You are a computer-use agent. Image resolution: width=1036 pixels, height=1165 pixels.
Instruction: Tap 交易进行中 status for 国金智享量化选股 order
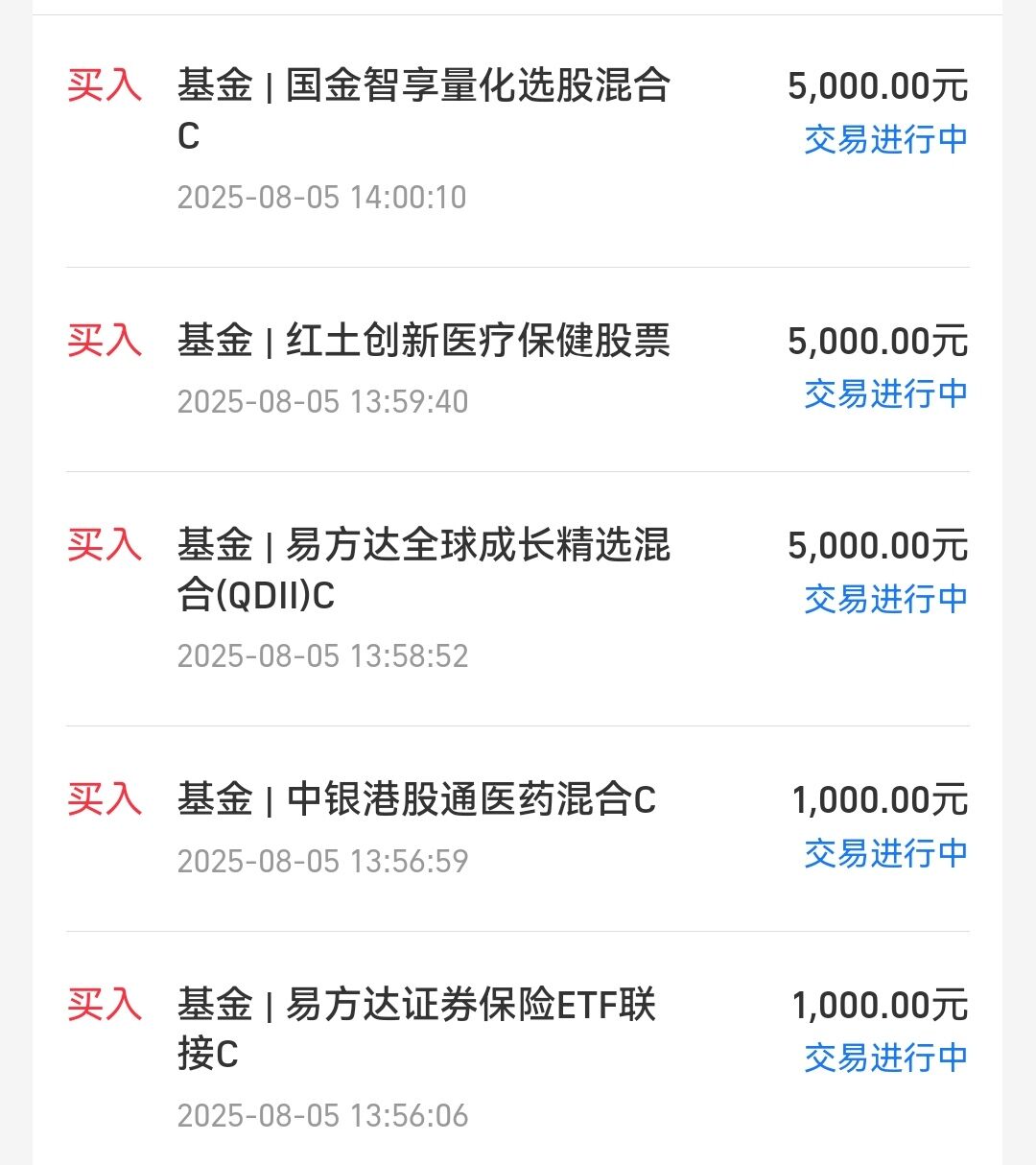point(886,139)
